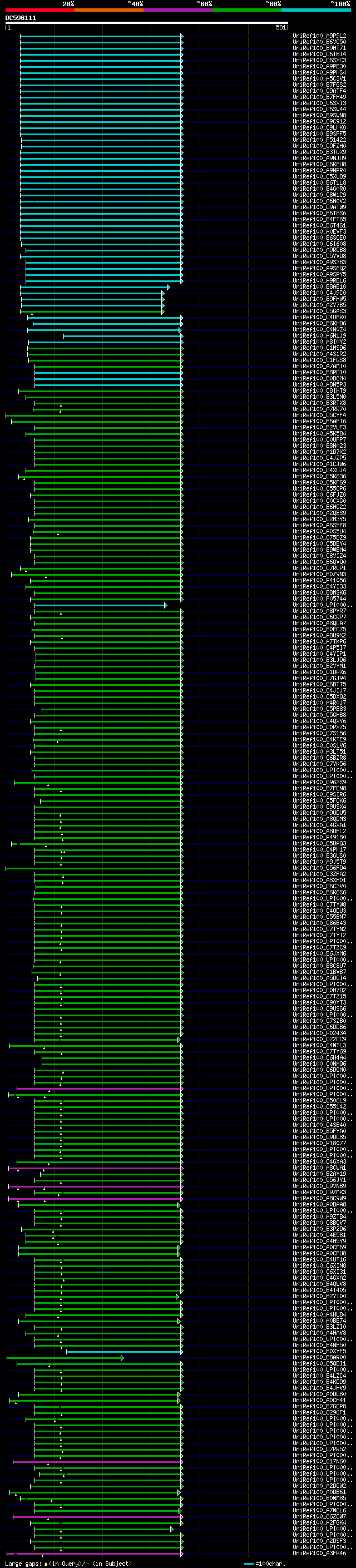
Task: Select label UniRef100_B0XYE5
Action: 319,1351
